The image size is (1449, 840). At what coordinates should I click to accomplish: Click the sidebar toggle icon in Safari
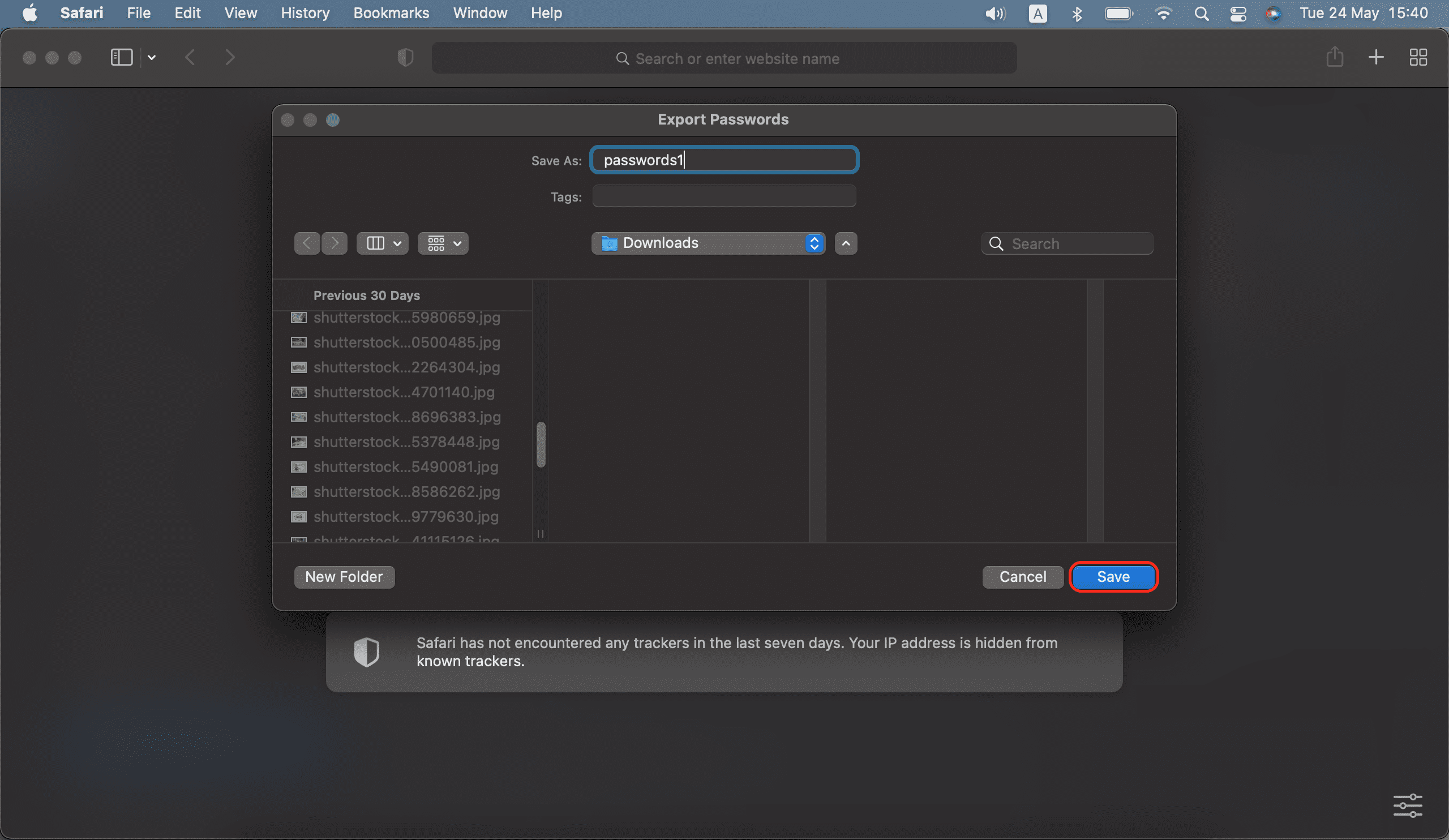click(x=121, y=57)
